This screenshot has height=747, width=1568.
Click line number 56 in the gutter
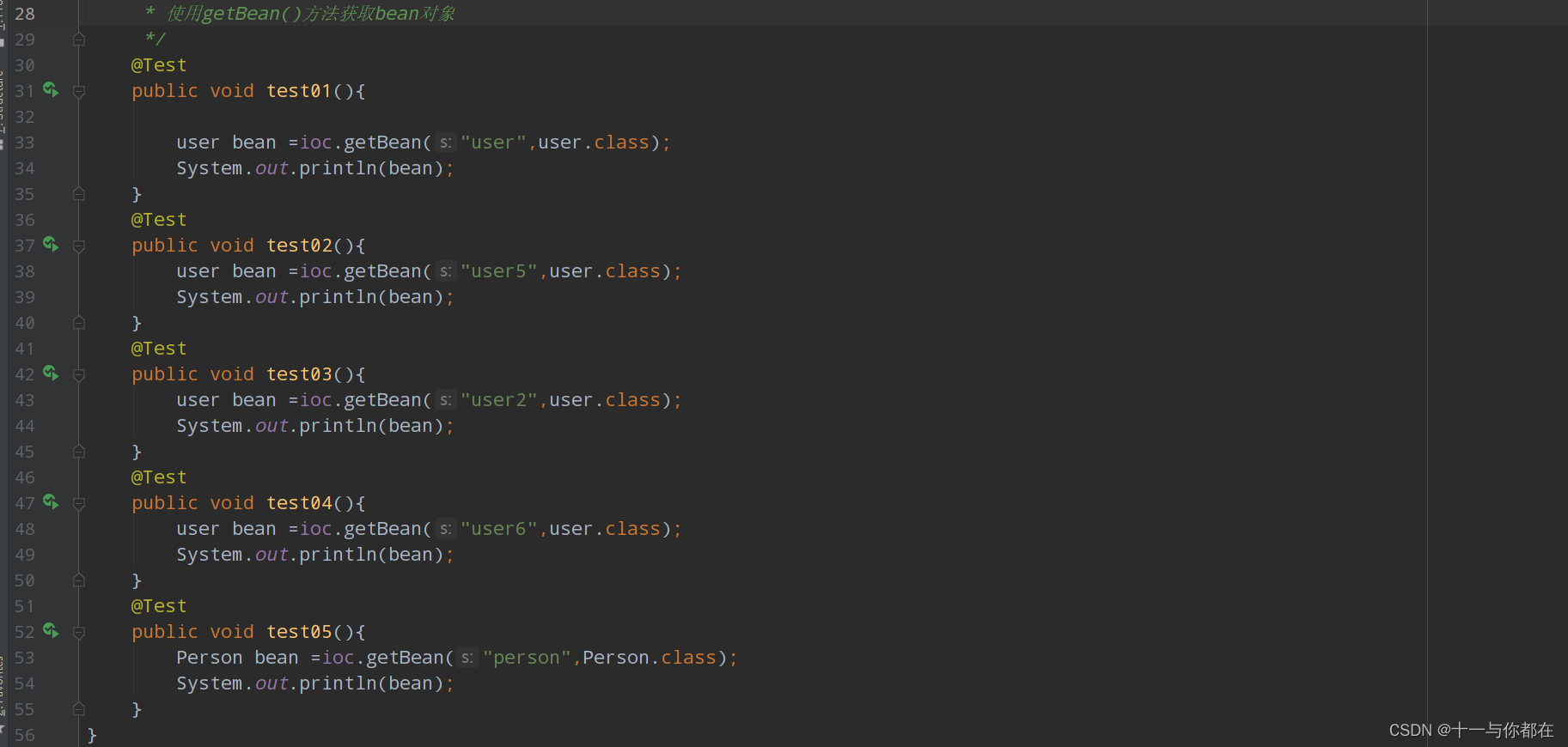pos(25,735)
